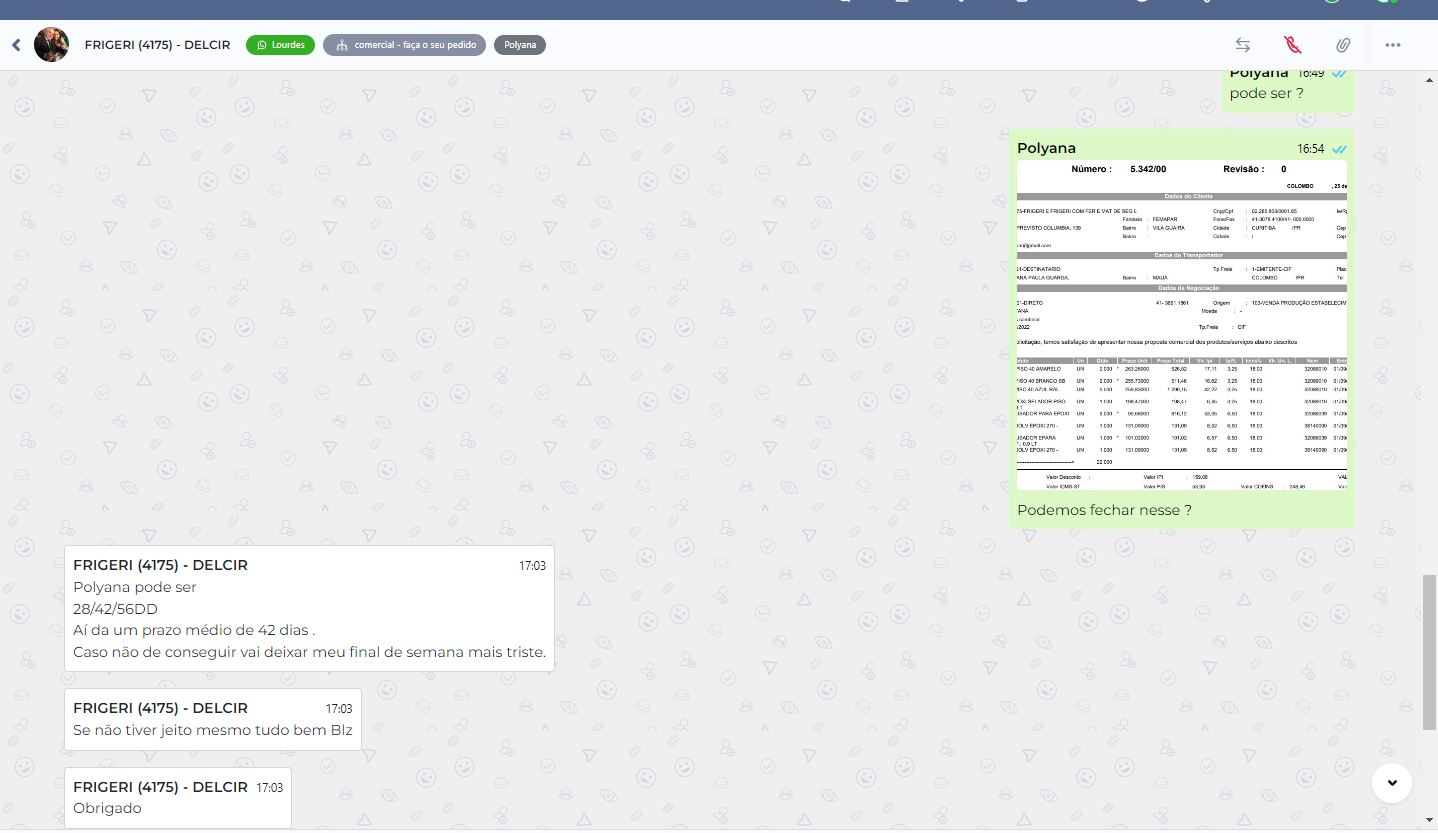Screen dimensions: 1438x833
Task: Open the three-dot more options menu
Action: click(1392, 45)
